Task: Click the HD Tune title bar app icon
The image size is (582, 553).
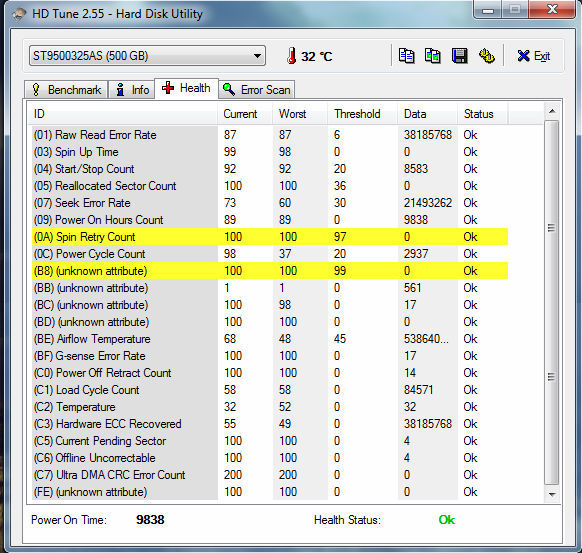Action: tap(19, 14)
